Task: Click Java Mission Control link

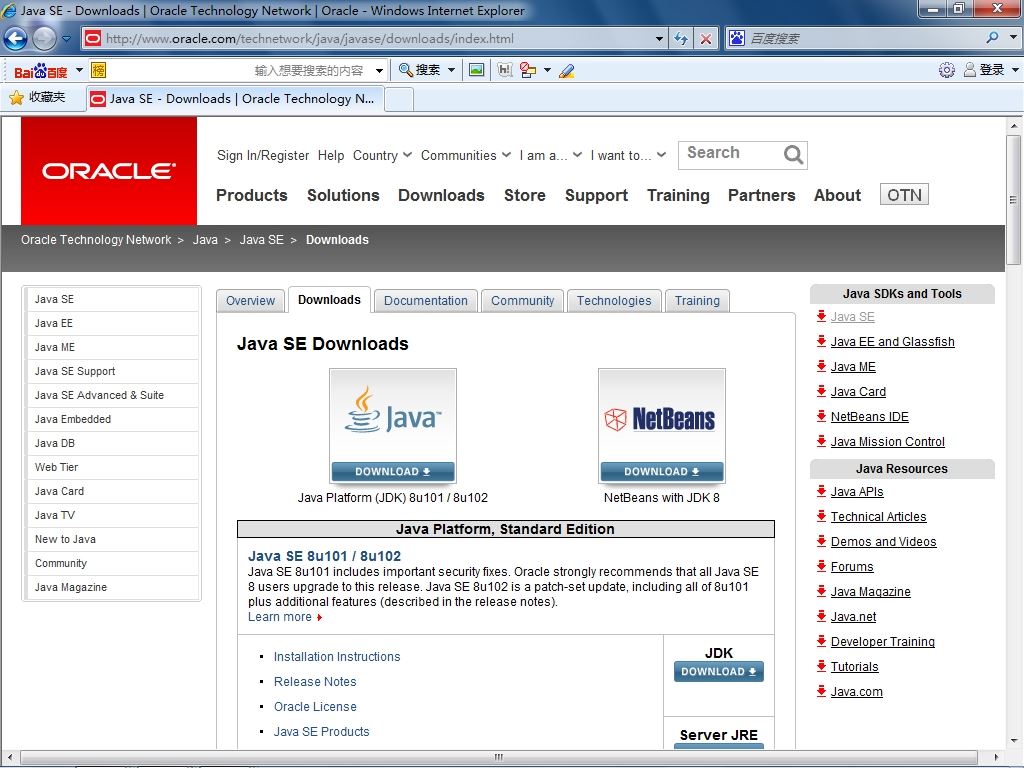Action: coord(888,441)
